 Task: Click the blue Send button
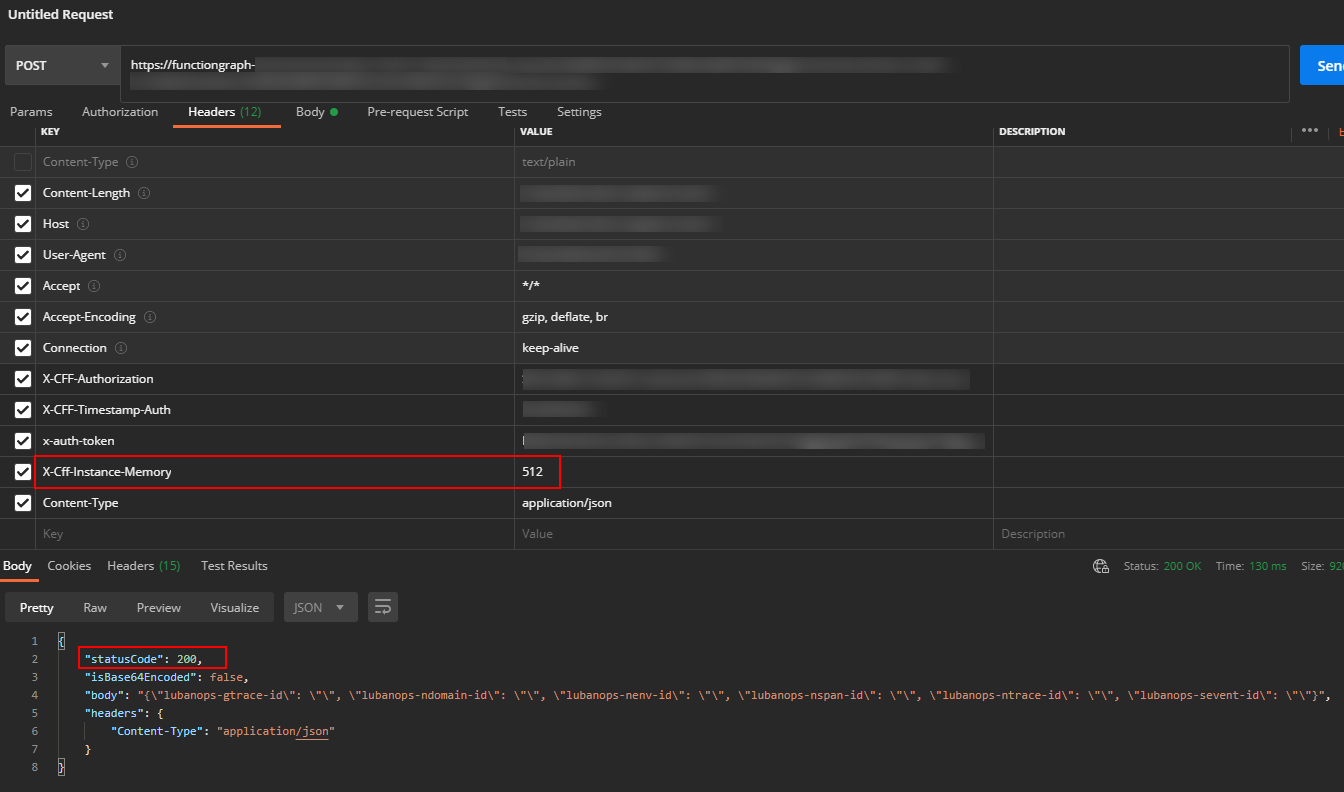1322,66
